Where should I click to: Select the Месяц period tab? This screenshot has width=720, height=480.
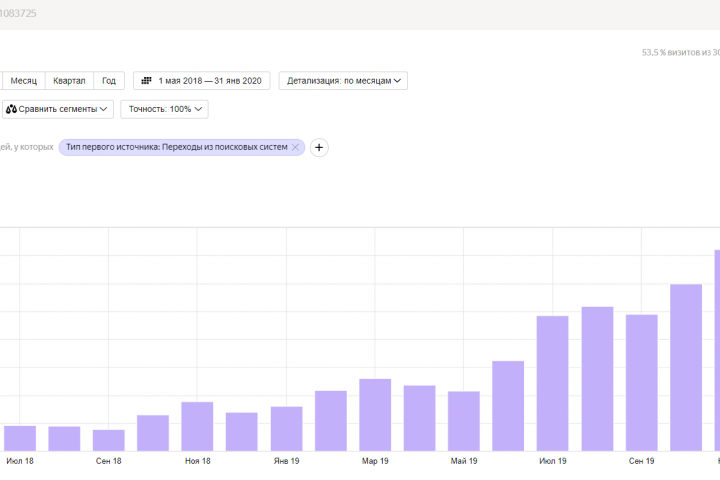point(23,81)
